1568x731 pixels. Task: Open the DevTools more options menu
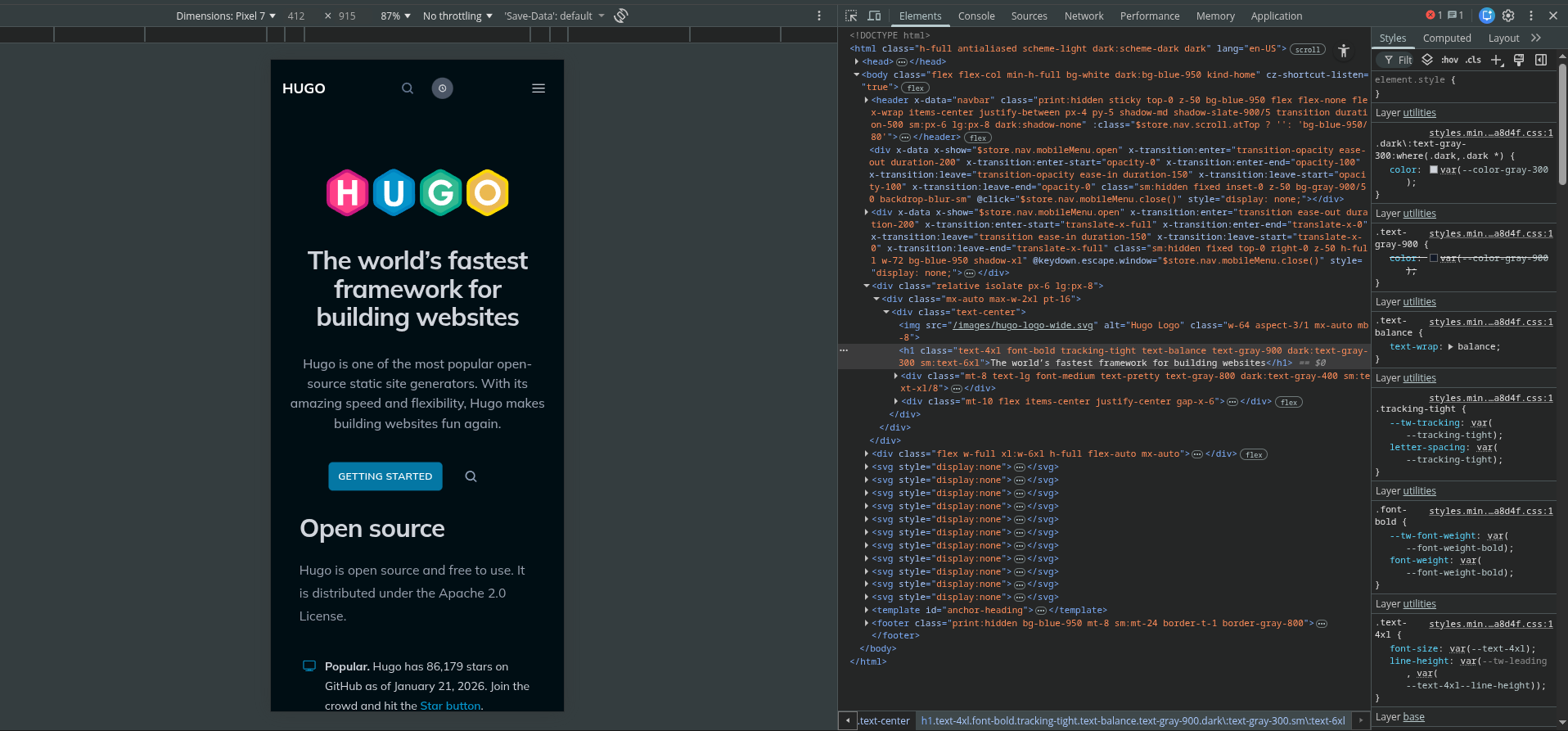point(1530,16)
